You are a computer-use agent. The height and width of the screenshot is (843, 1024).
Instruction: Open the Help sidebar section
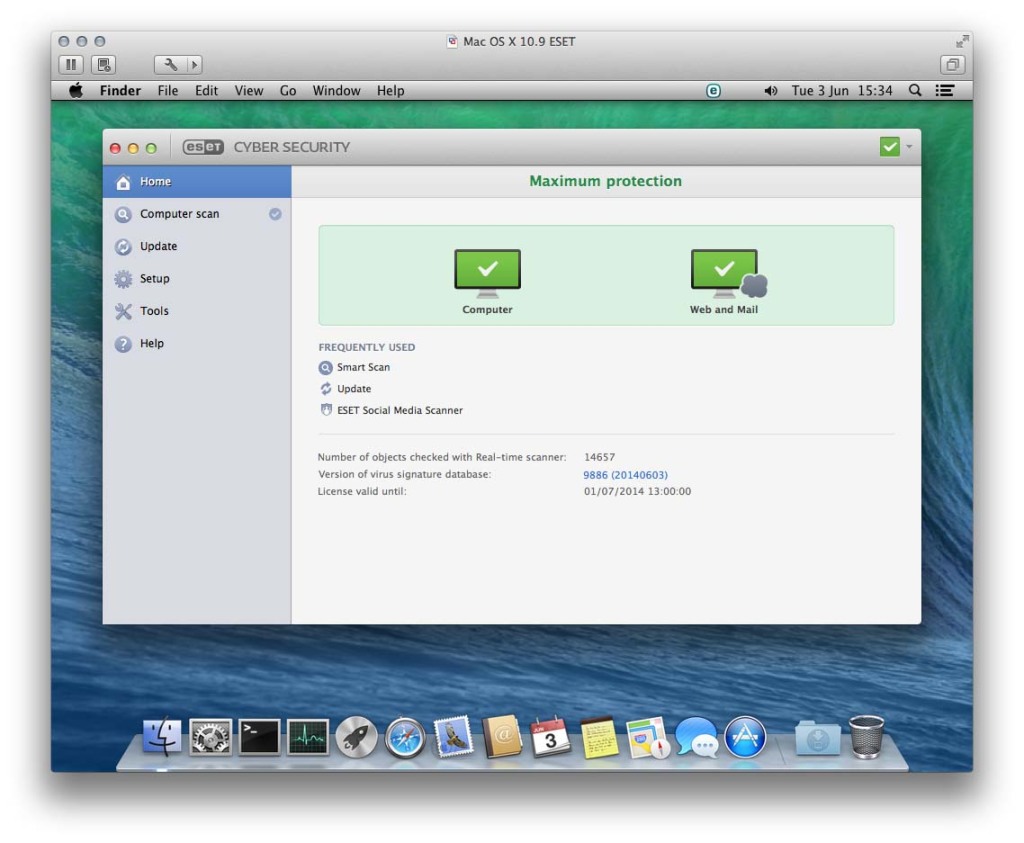click(197, 343)
